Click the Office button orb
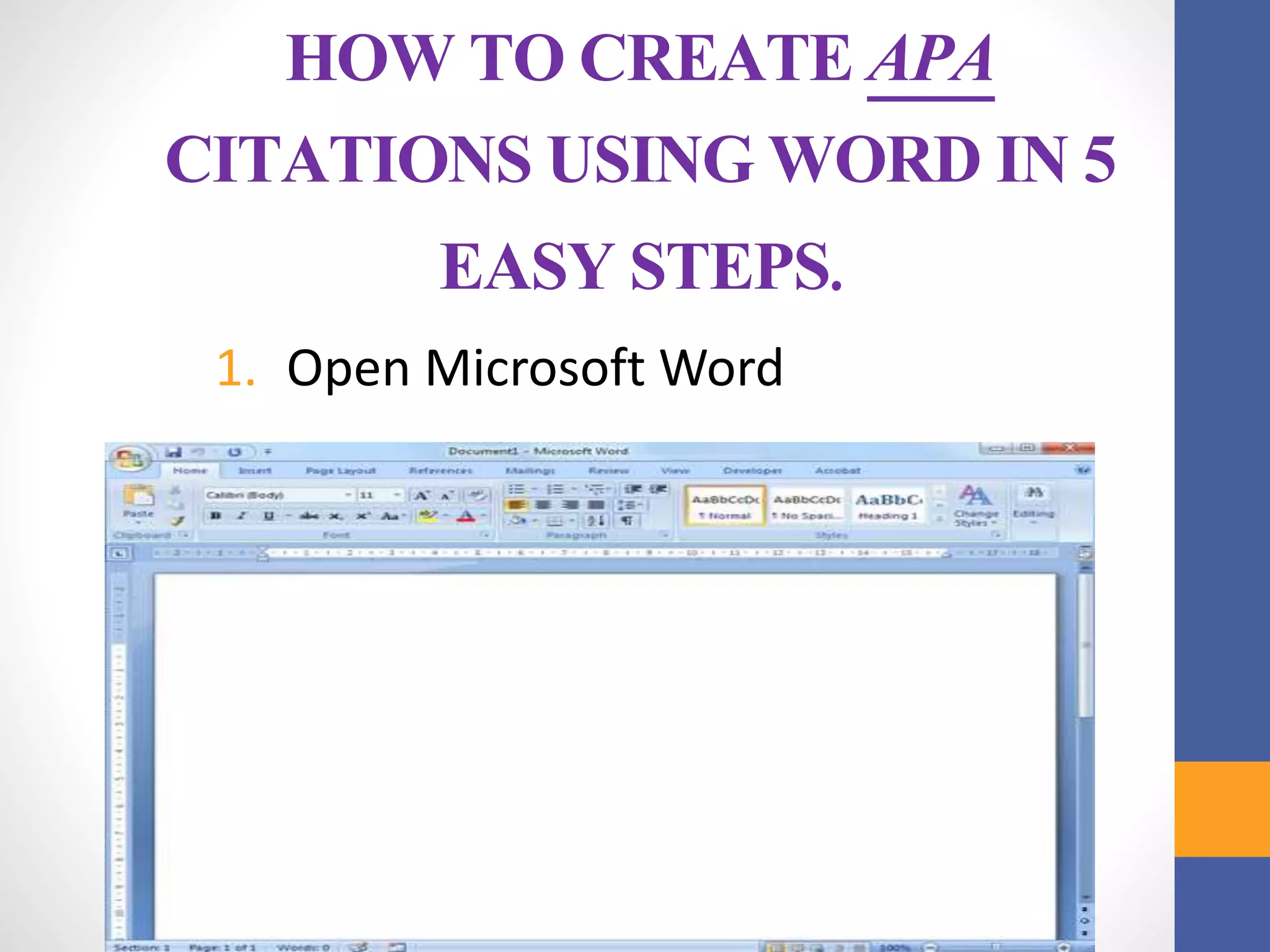The width and height of the screenshot is (1270, 952). (129, 459)
